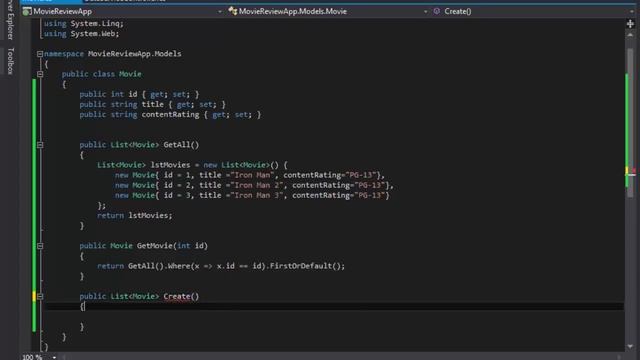
Task: Click the 'lstMovies' variable in declaration line
Action: (x=170, y=165)
